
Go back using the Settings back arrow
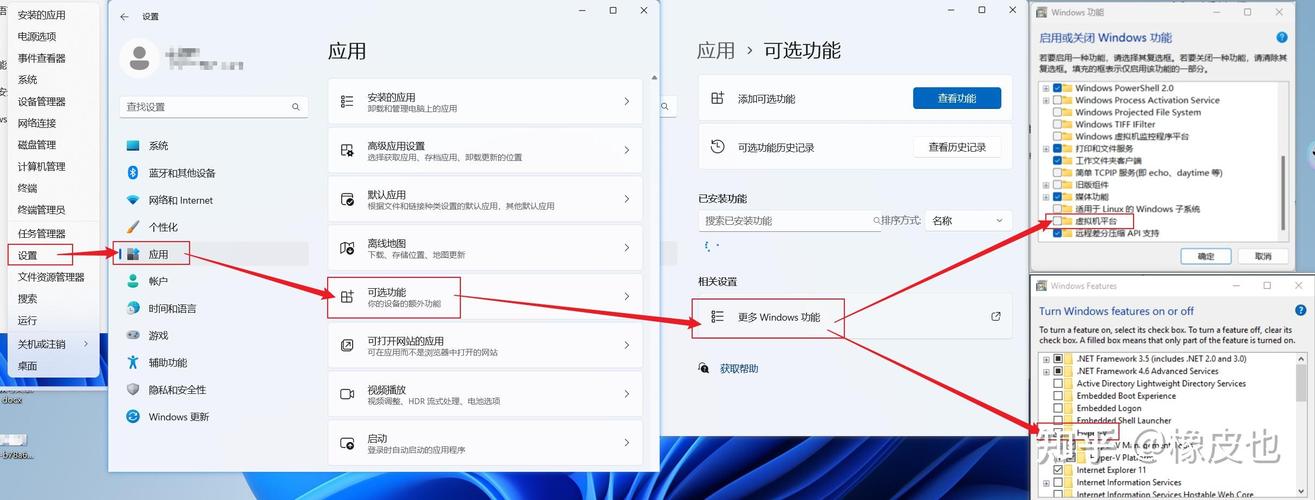click(124, 17)
